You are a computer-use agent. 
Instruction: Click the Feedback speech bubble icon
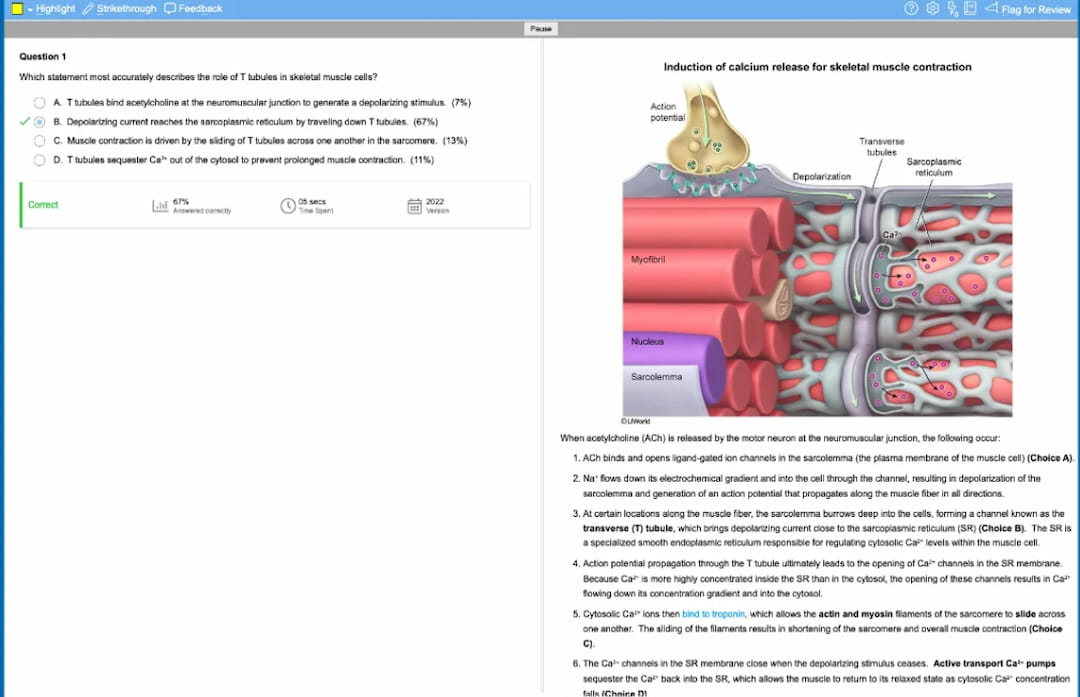pyautogui.click(x=170, y=9)
